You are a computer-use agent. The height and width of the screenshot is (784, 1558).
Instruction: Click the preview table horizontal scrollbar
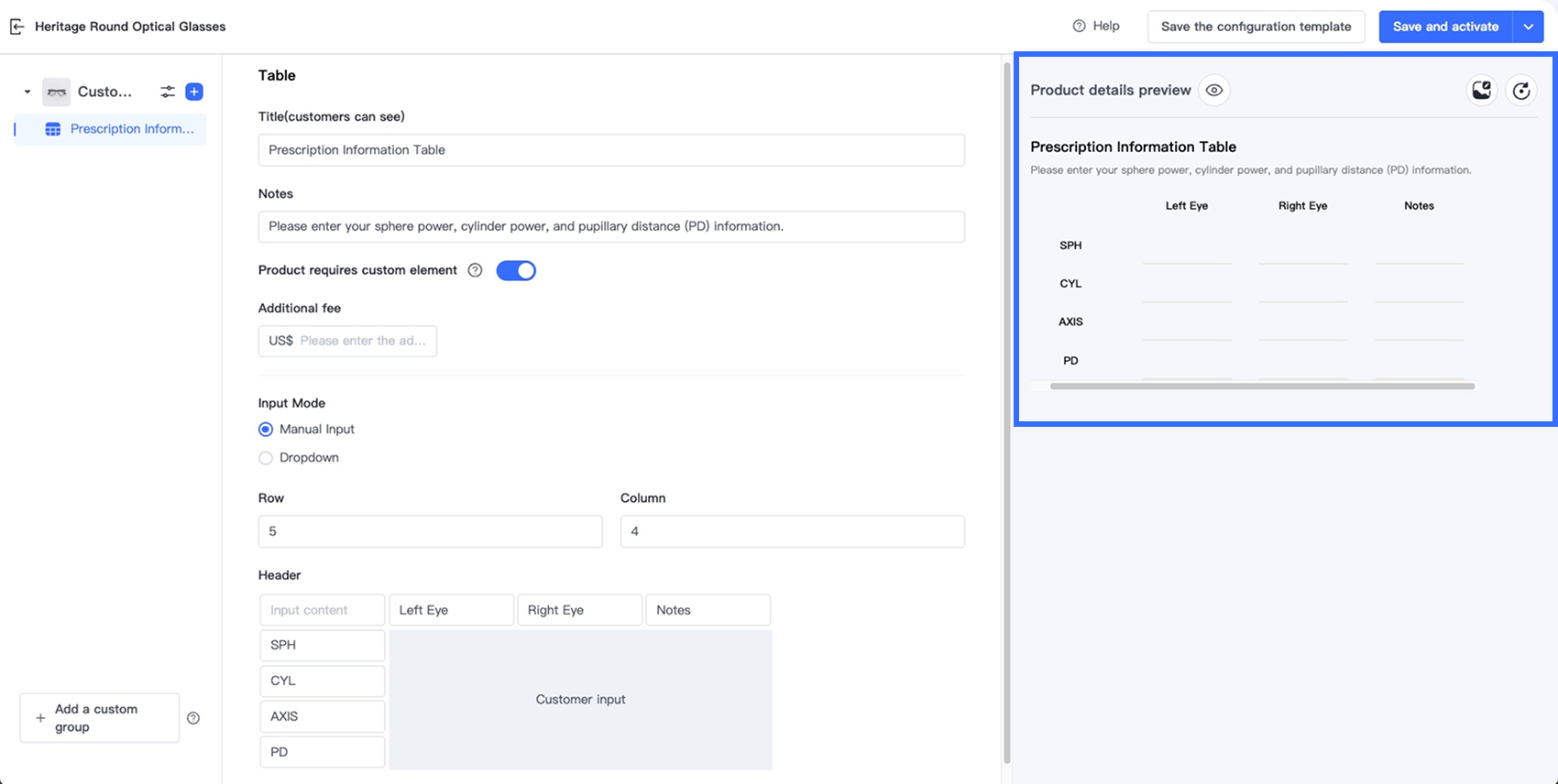point(1262,387)
